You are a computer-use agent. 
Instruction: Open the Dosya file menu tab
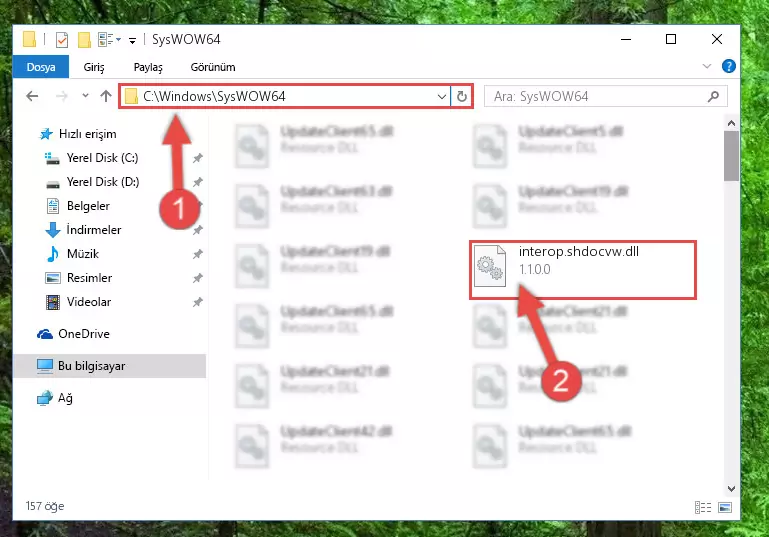tap(41, 67)
